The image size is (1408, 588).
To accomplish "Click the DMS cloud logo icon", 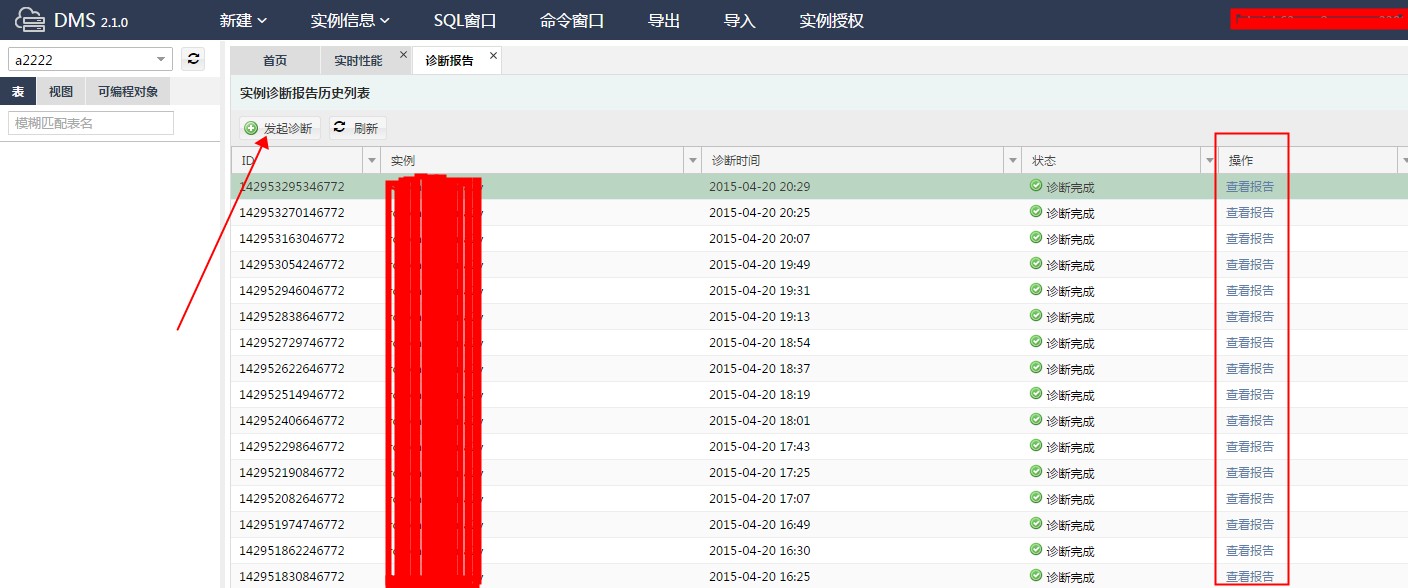I will tap(31, 20).
